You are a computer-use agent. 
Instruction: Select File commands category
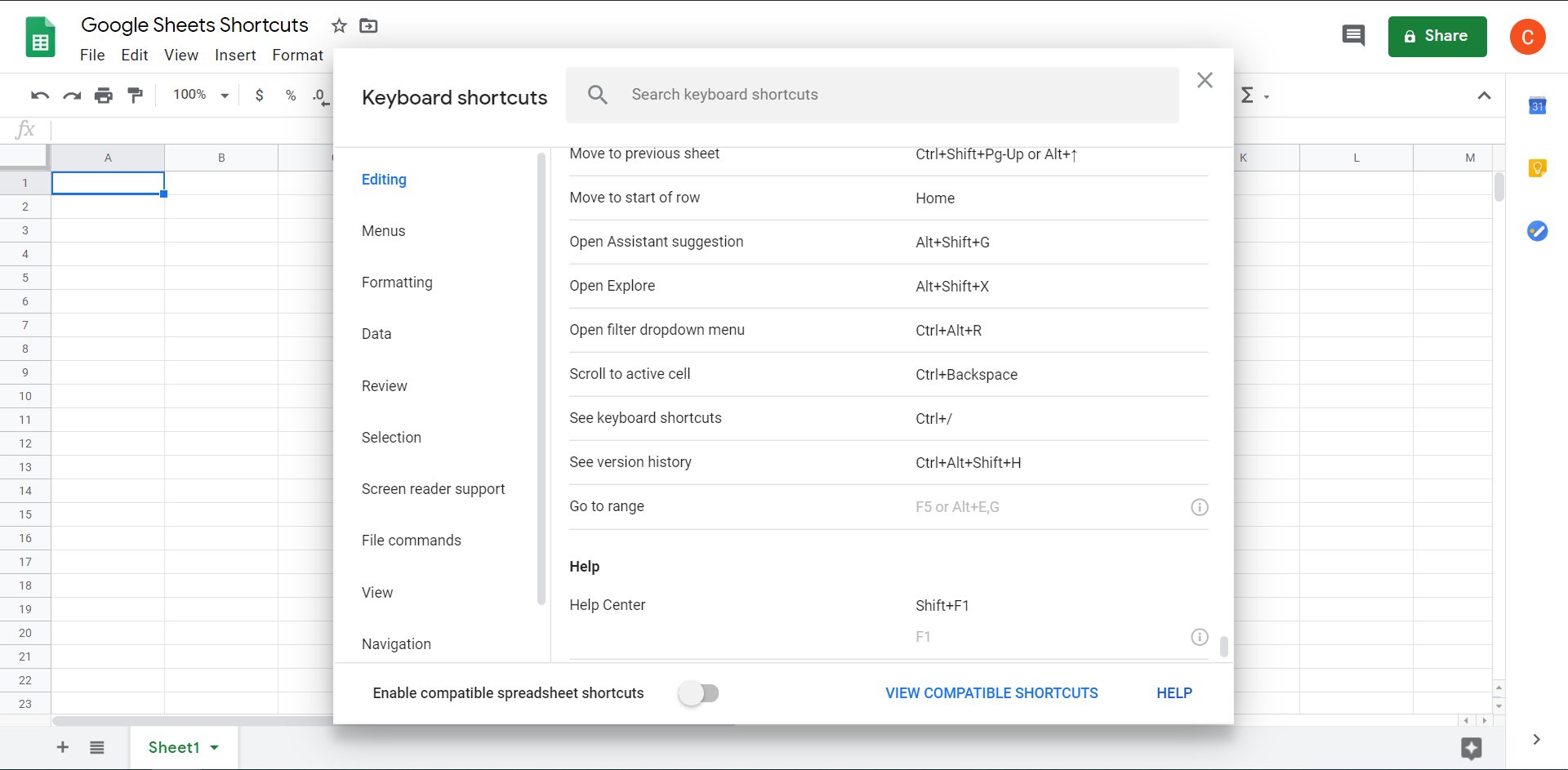click(411, 541)
